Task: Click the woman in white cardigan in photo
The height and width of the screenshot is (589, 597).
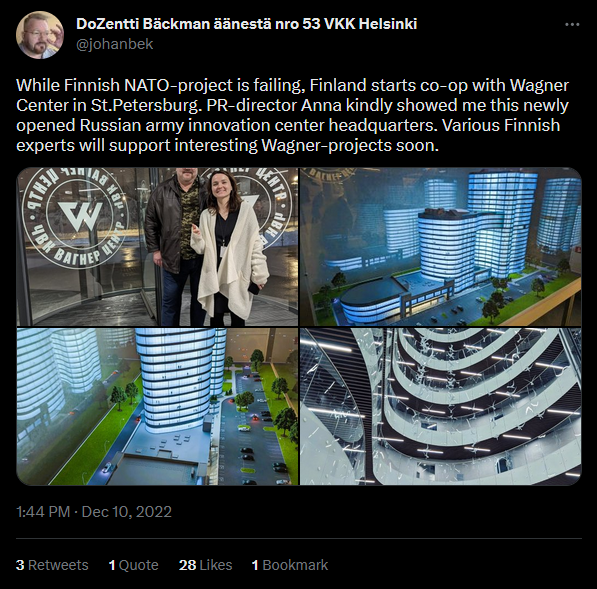Action: (x=228, y=247)
